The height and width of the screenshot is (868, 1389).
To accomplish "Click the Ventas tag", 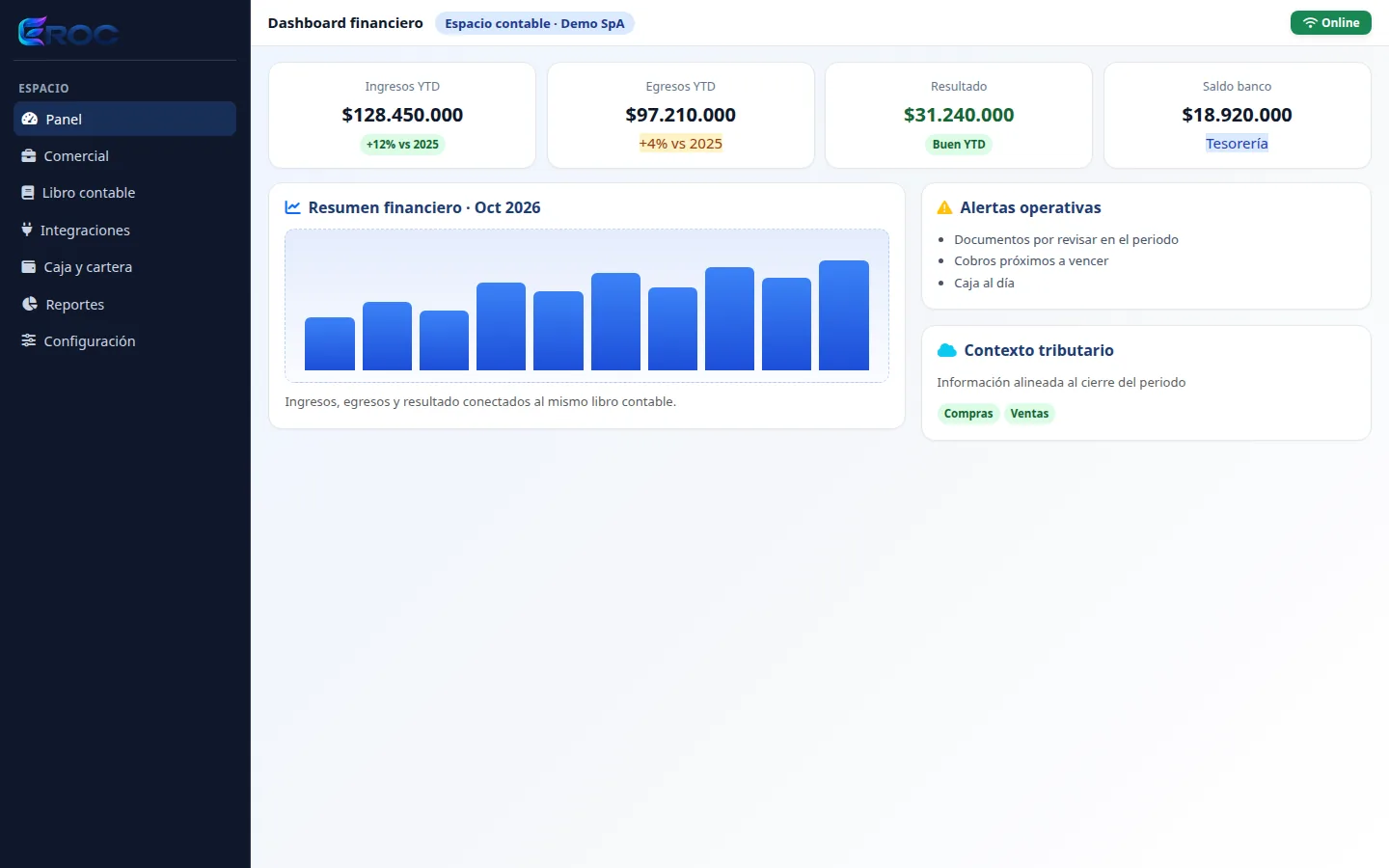I will 1029,414.
